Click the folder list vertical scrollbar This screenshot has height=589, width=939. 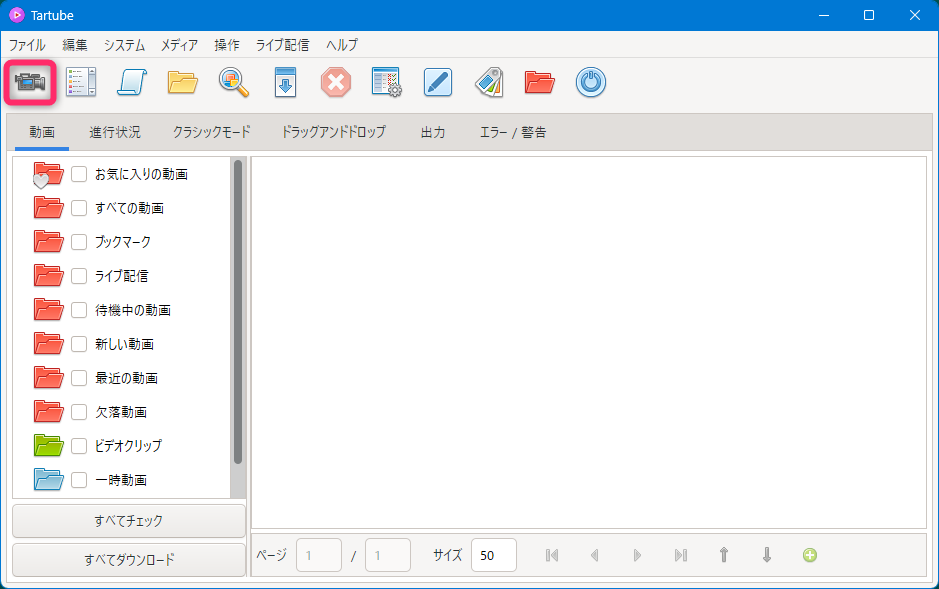[x=238, y=312]
